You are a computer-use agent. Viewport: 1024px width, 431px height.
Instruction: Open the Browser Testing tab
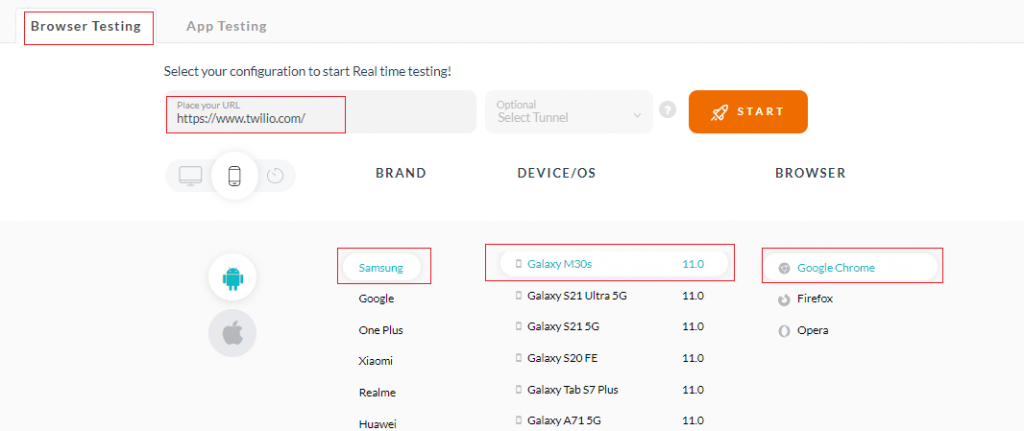click(x=86, y=27)
